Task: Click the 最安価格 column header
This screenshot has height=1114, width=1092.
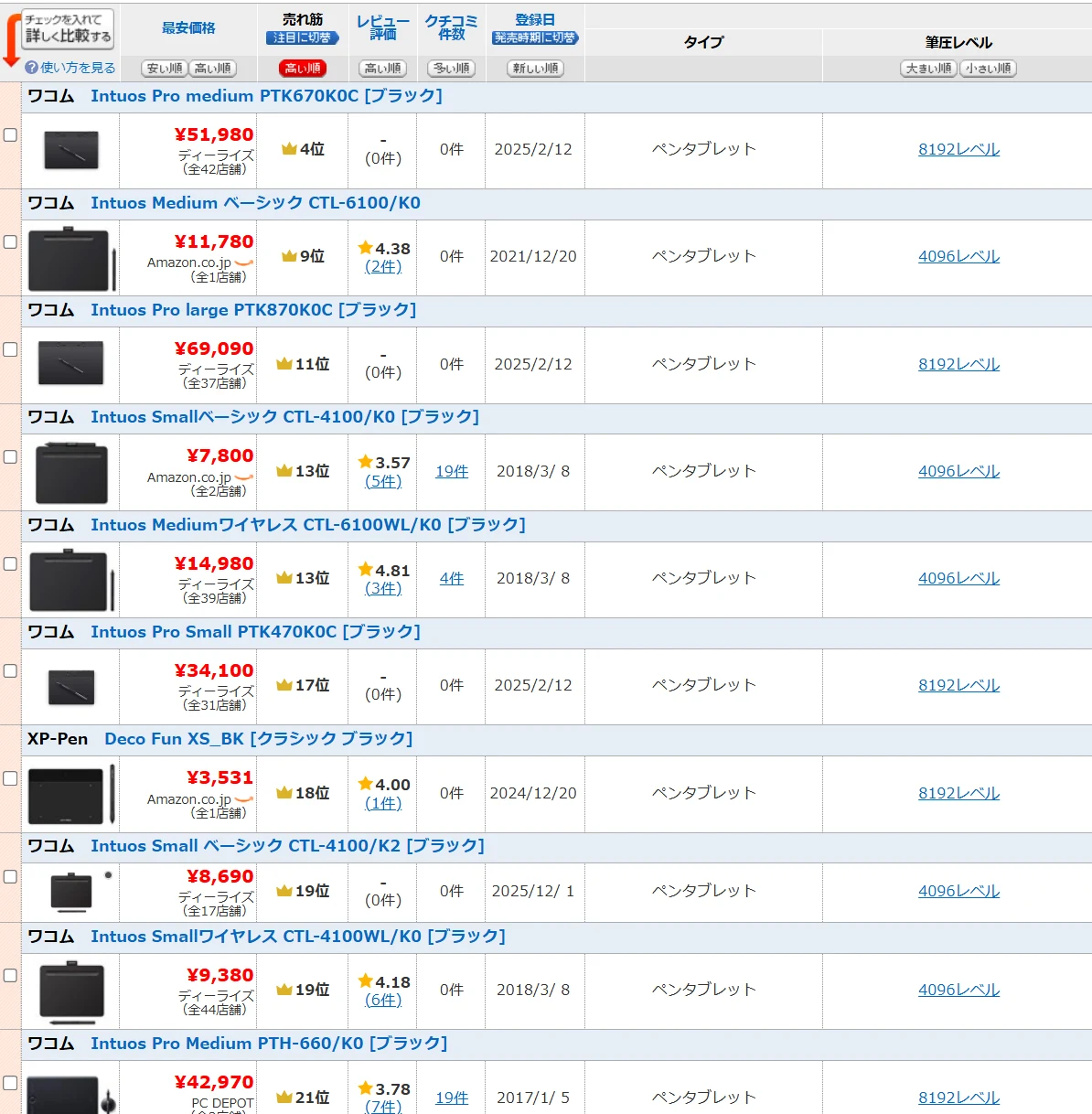Action: pyautogui.click(x=188, y=28)
